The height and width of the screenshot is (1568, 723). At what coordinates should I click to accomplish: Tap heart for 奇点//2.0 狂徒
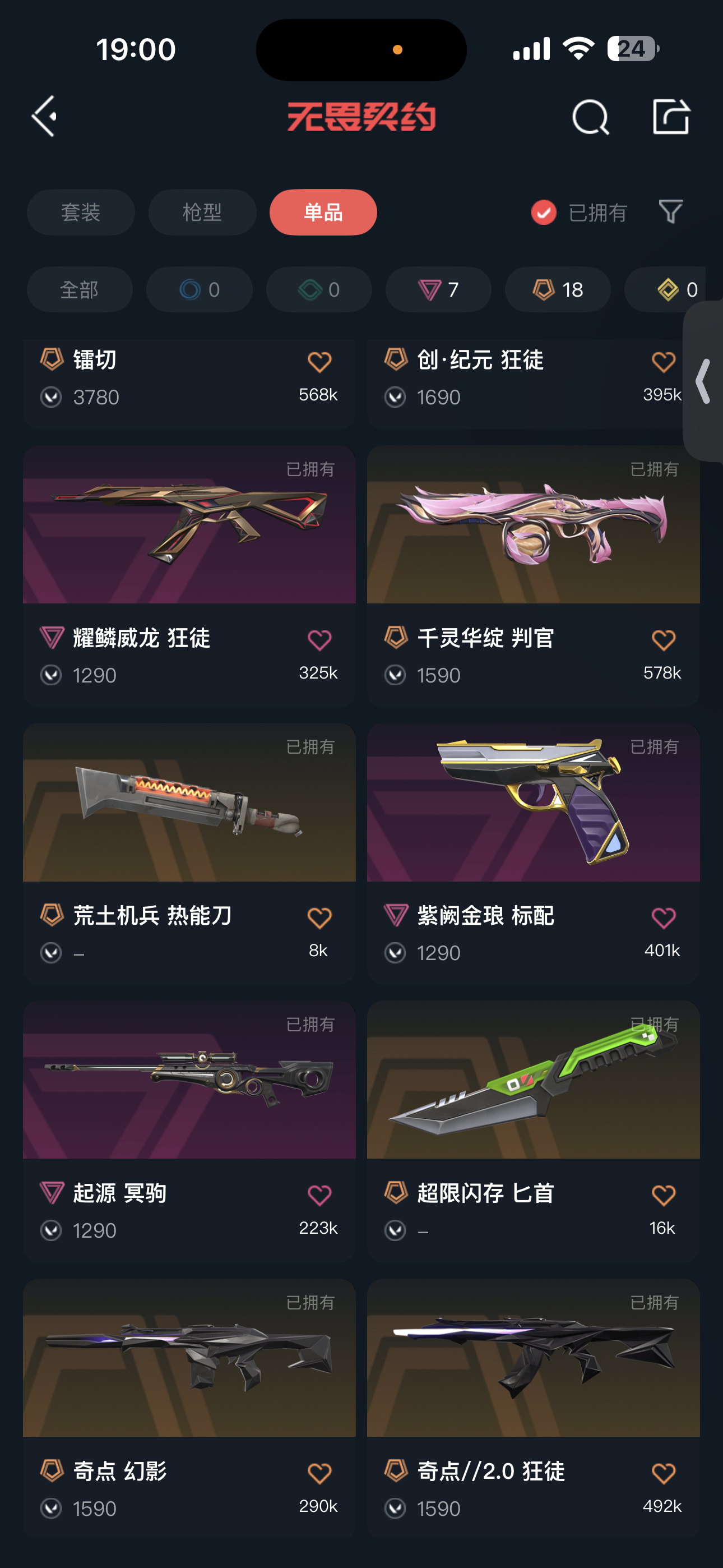point(664,1473)
